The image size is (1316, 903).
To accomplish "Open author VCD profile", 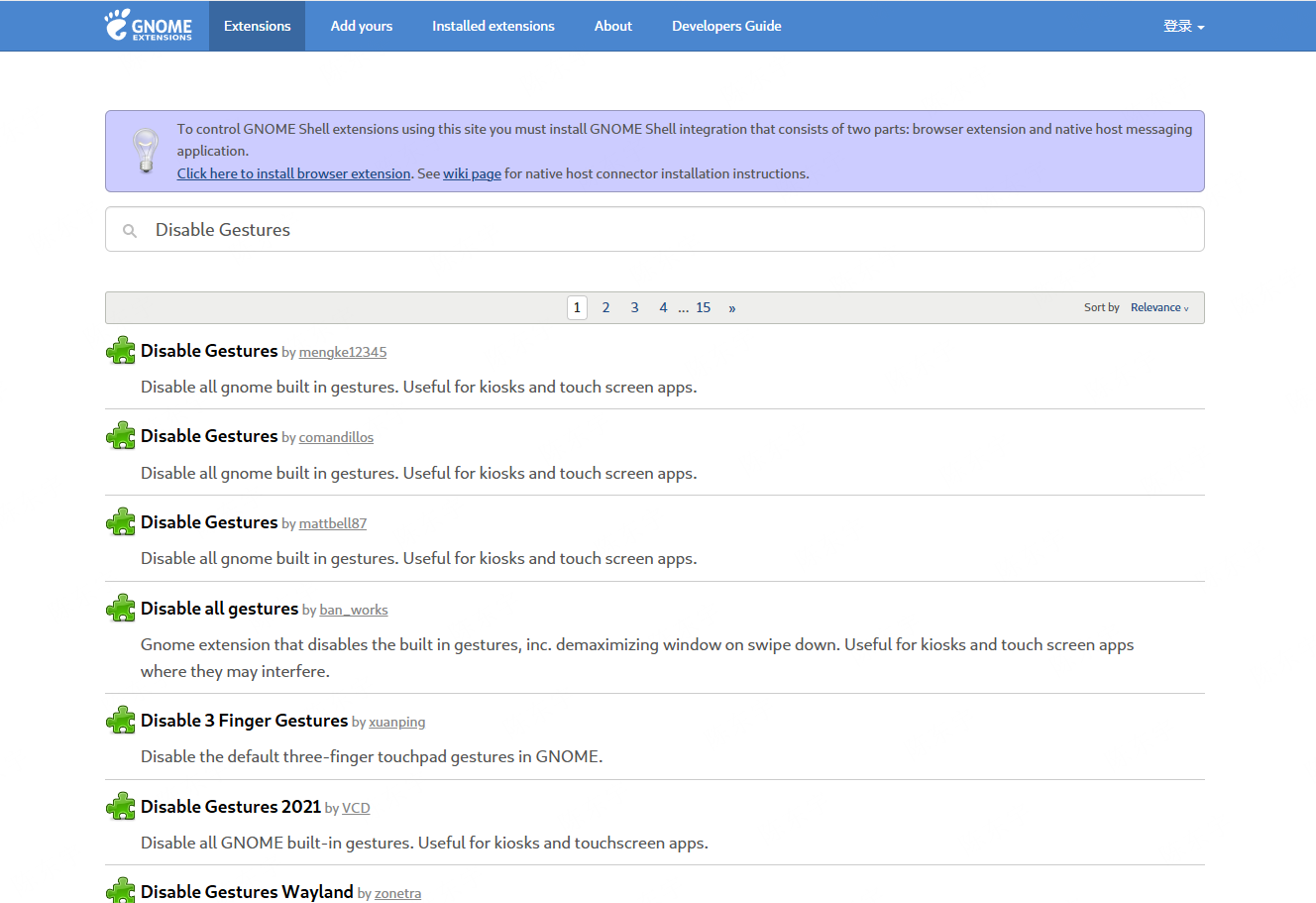I will [x=356, y=808].
